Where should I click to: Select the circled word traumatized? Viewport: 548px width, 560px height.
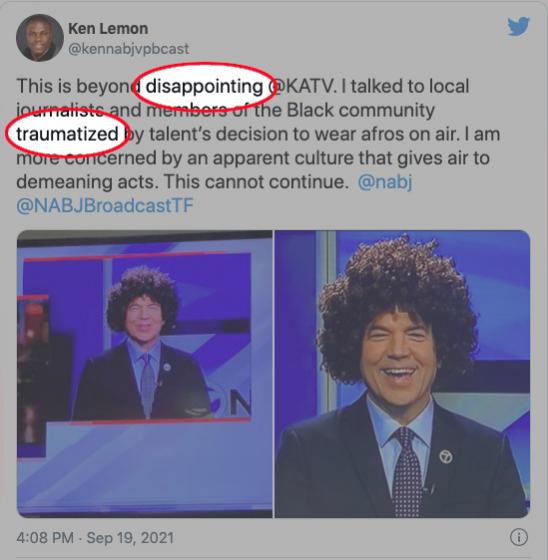pos(67,134)
